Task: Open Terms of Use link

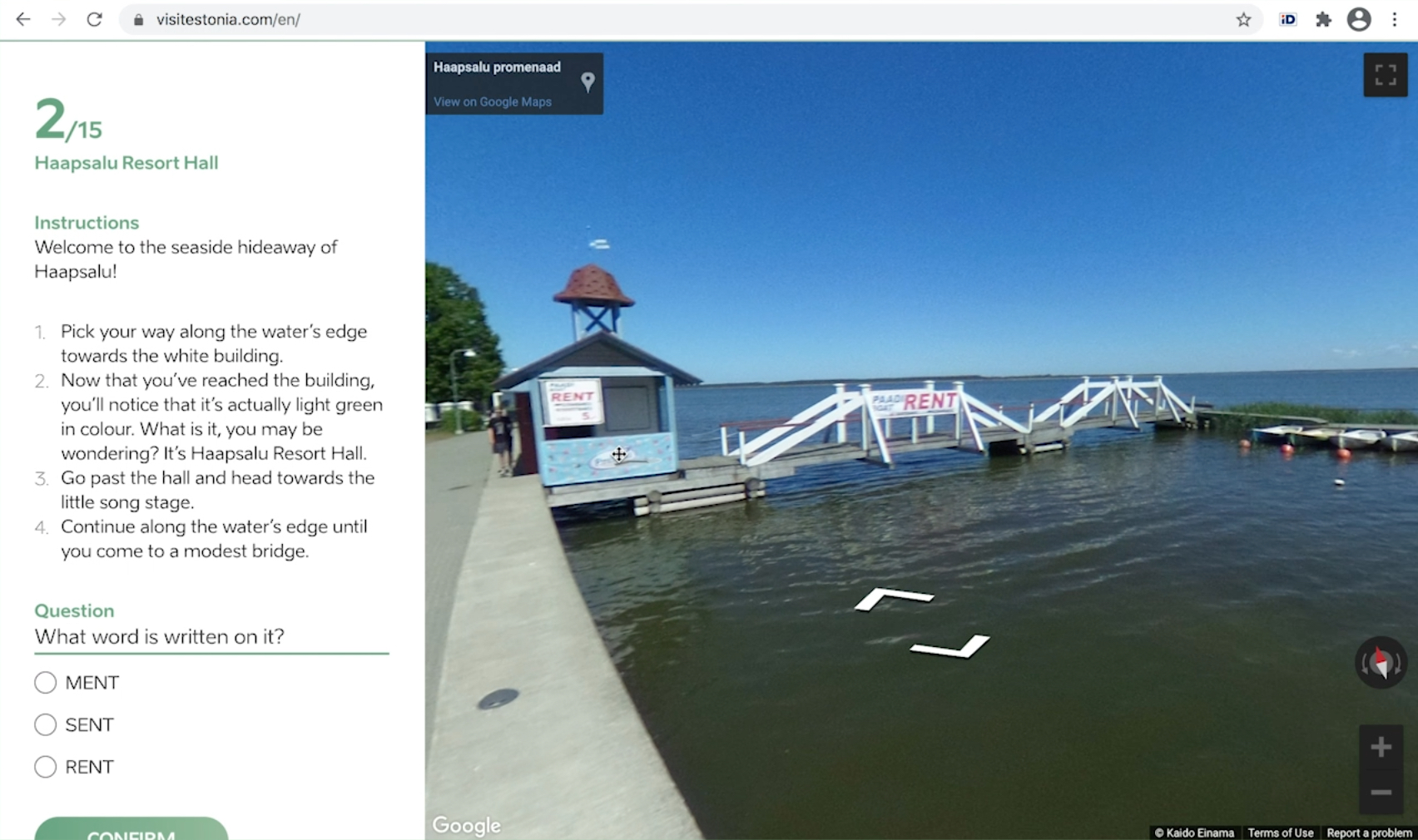Action: (x=1280, y=833)
